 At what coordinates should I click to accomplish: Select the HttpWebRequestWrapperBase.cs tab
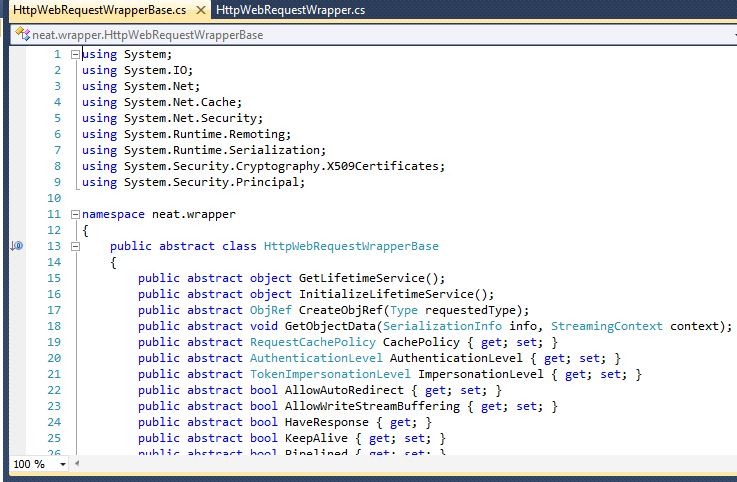click(100, 10)
